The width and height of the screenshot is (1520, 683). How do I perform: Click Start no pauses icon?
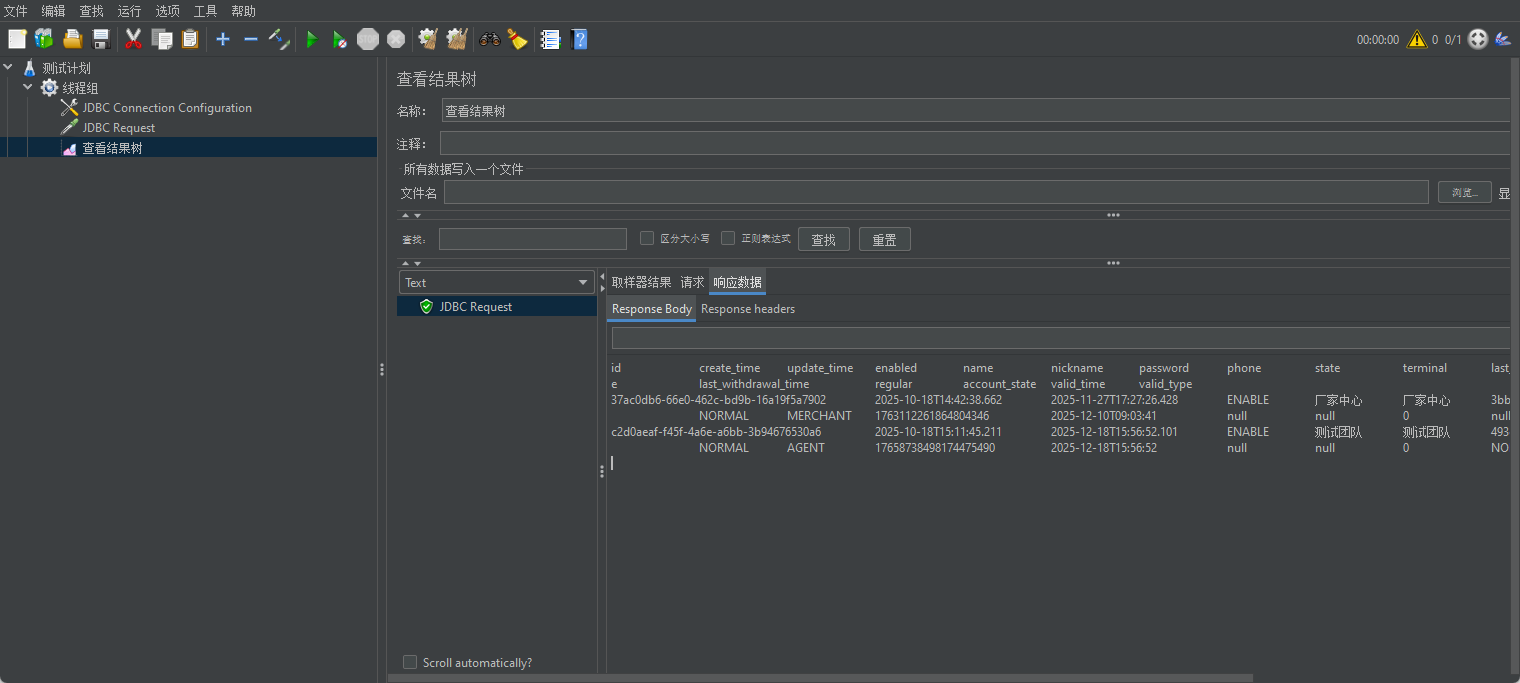[x=340, y=39]
